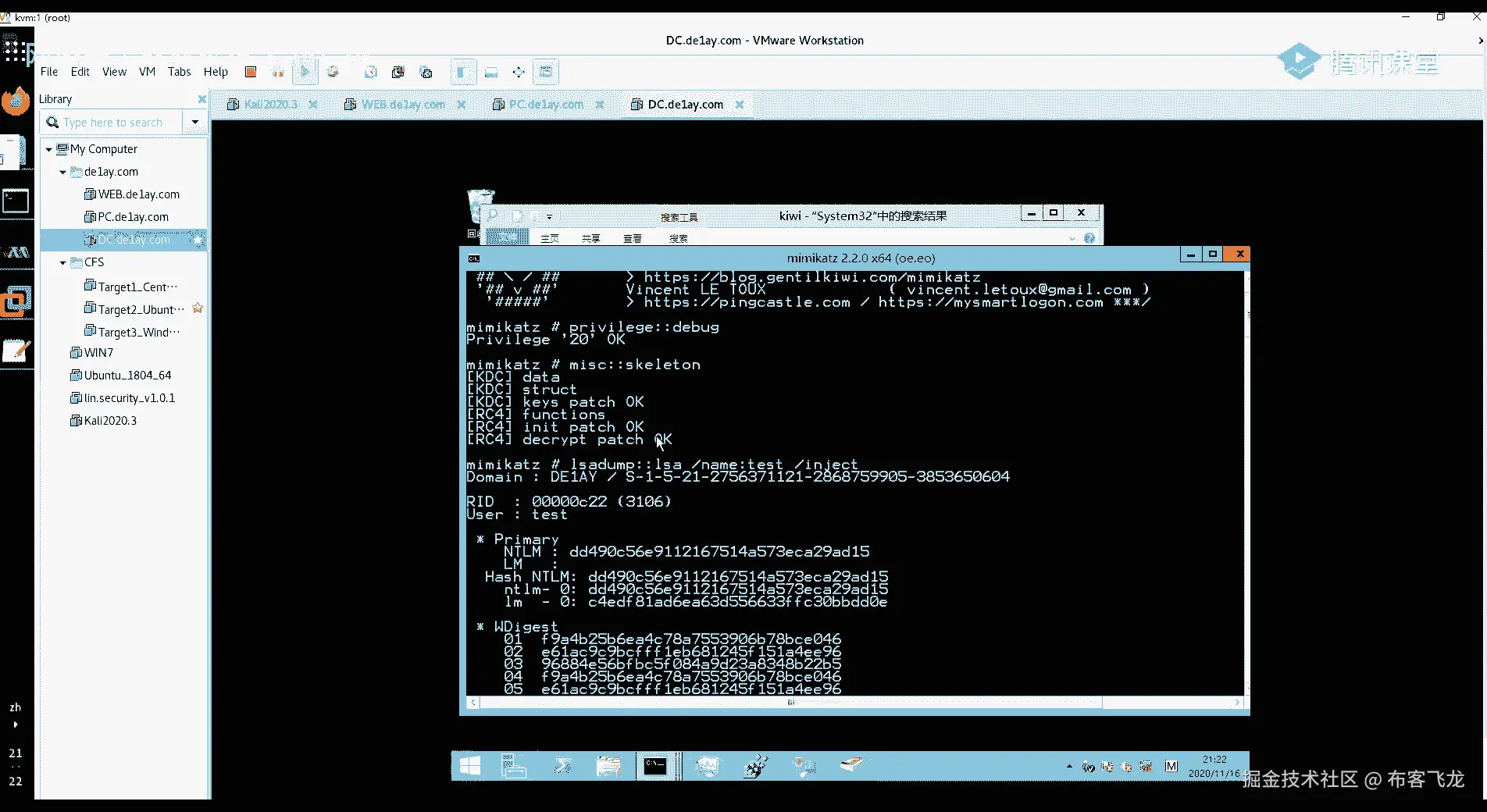The height and width of the screenshot is (812, 1487).
Task: Click the unity/console view toolbar icon
Action: [x=546, y=72]
